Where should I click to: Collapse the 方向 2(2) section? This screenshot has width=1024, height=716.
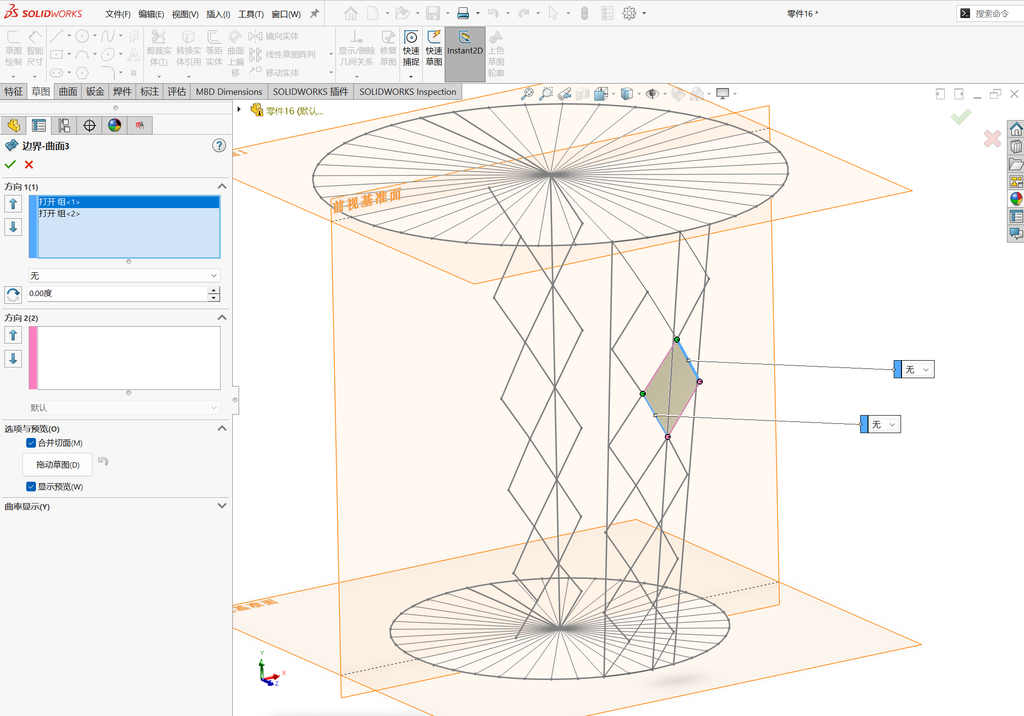222,317
